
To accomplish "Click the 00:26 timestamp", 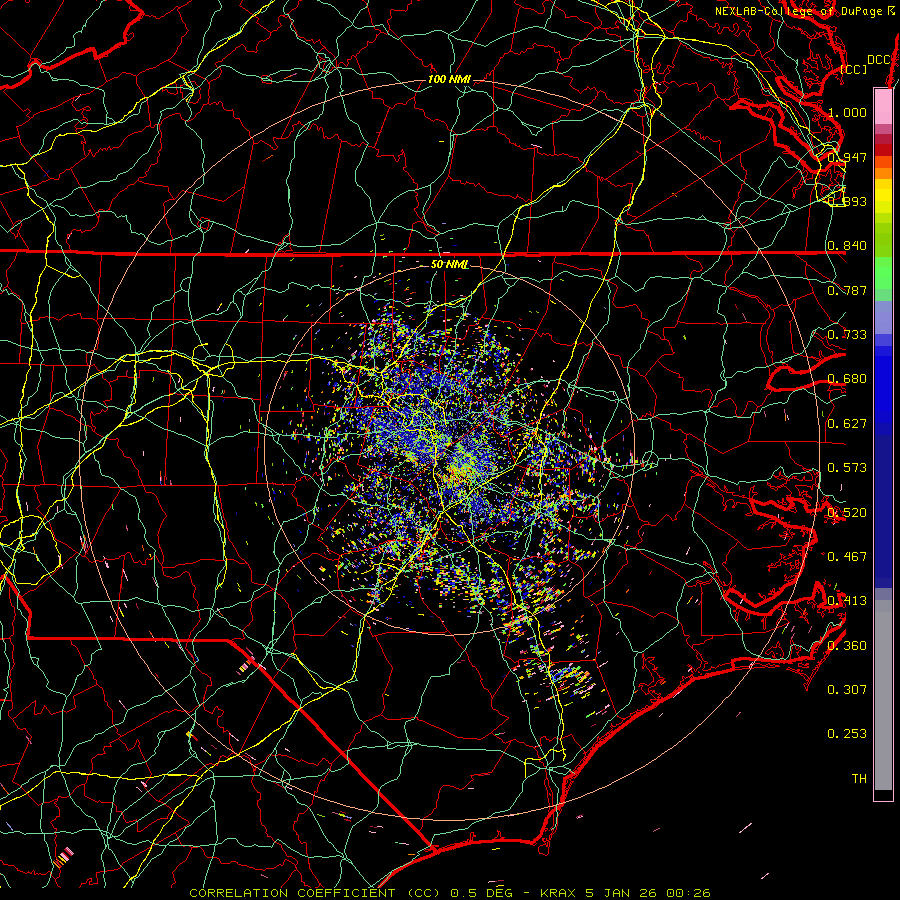I will click(x=688, y=893).
